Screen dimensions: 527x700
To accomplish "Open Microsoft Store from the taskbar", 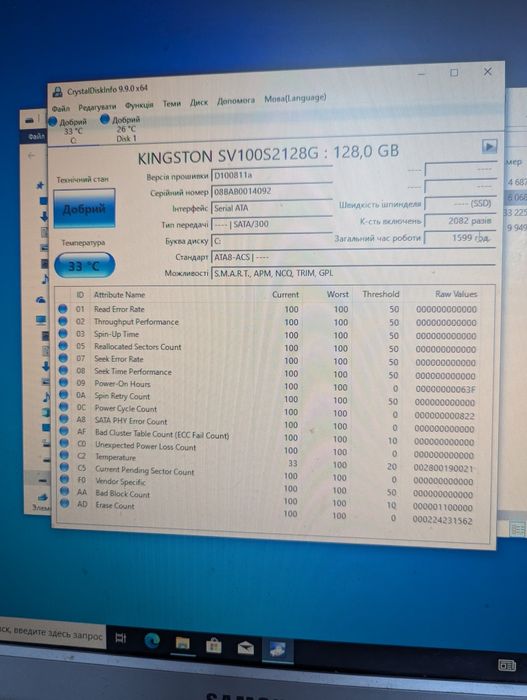I will pyautogui.click(x=213, y=646).
